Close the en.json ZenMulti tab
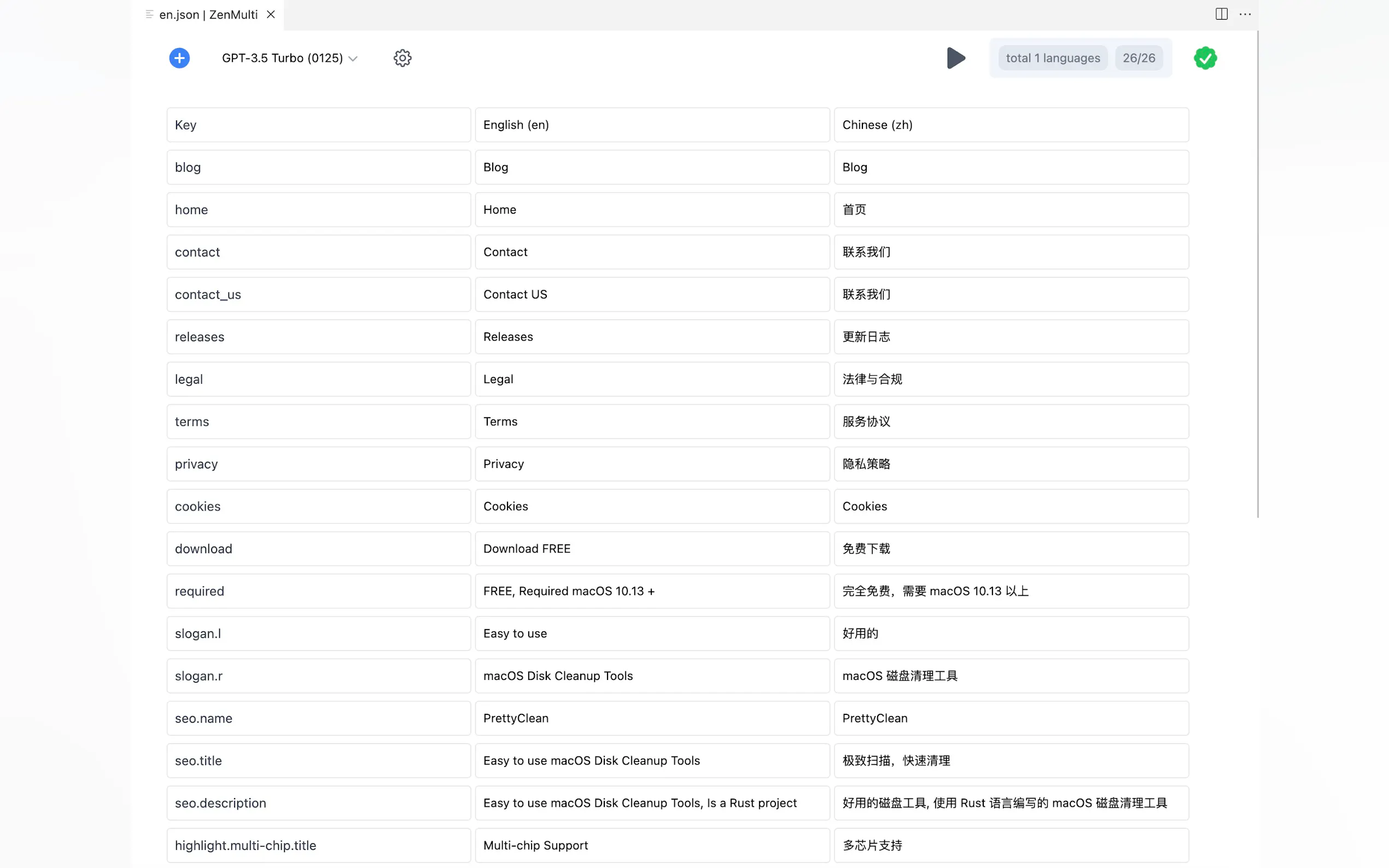This screenshot has width=1389, height=868. pos(271,14)
